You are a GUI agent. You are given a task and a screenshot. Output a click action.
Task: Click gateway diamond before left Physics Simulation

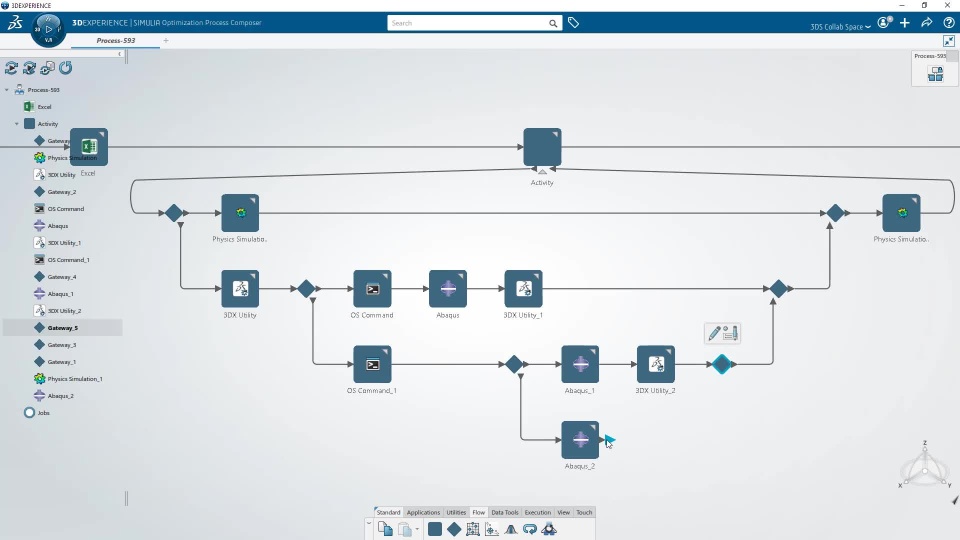[x=174, y=213]
